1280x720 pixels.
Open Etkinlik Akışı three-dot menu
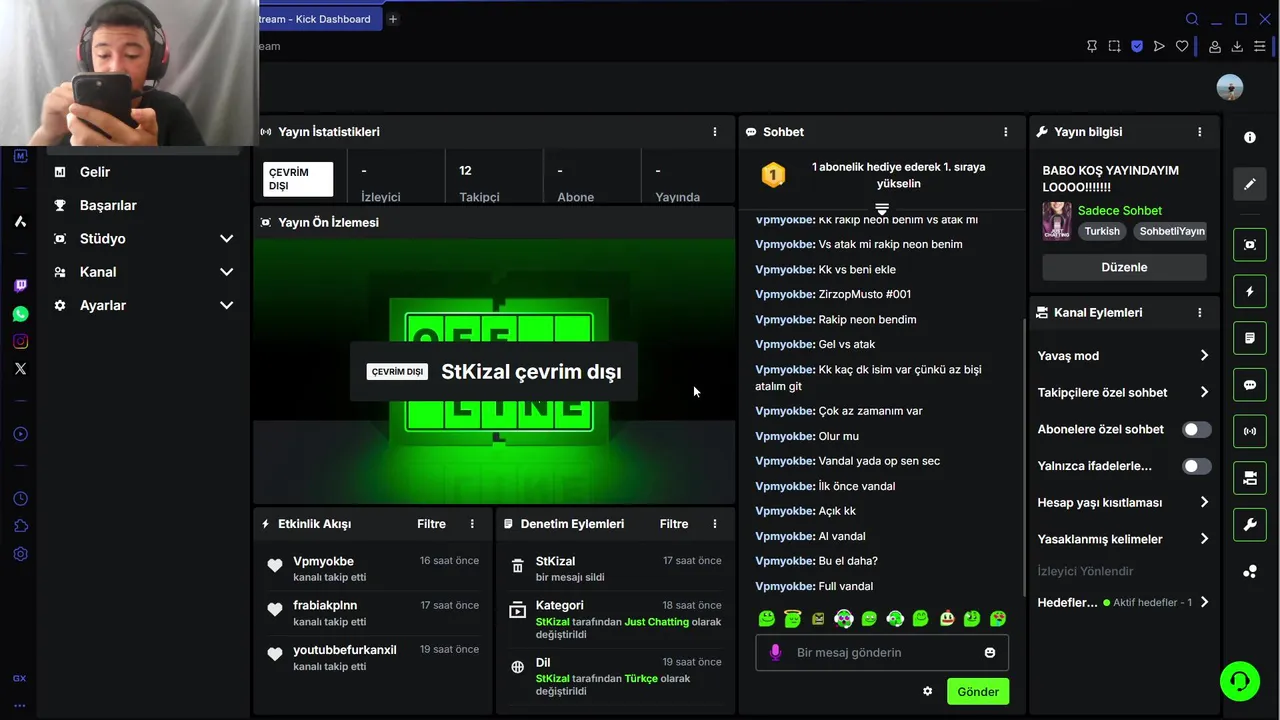472,524
